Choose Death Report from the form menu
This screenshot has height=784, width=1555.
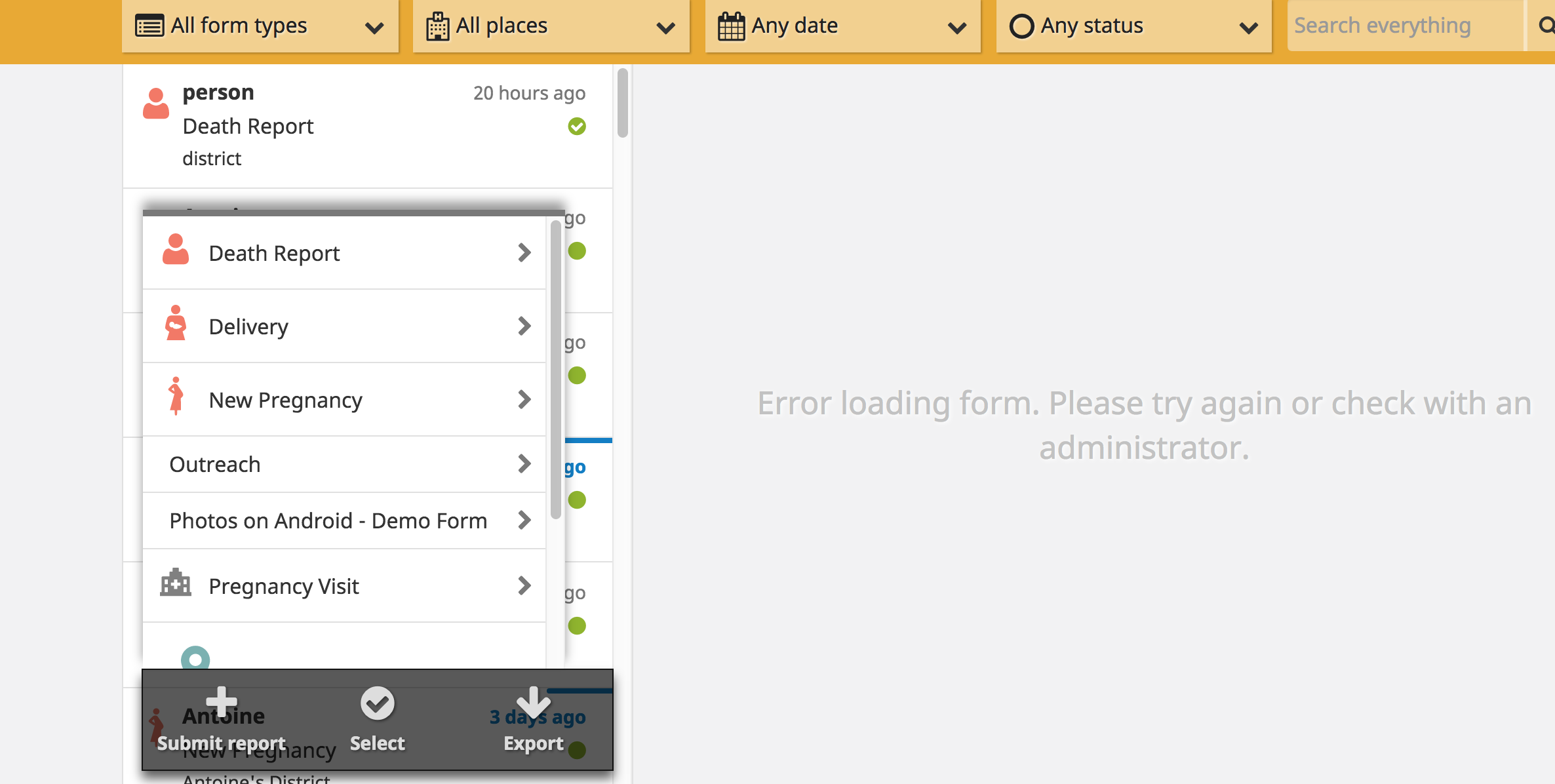344,253
